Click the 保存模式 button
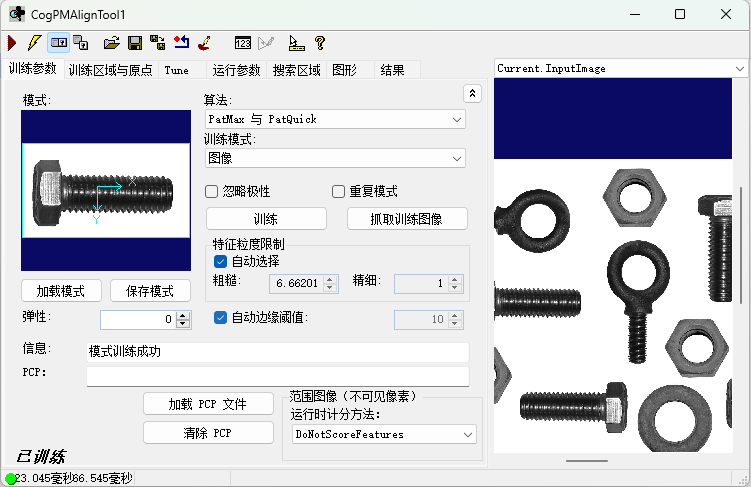751x487 pixels. pyautogui.click(x=150, y=291)
